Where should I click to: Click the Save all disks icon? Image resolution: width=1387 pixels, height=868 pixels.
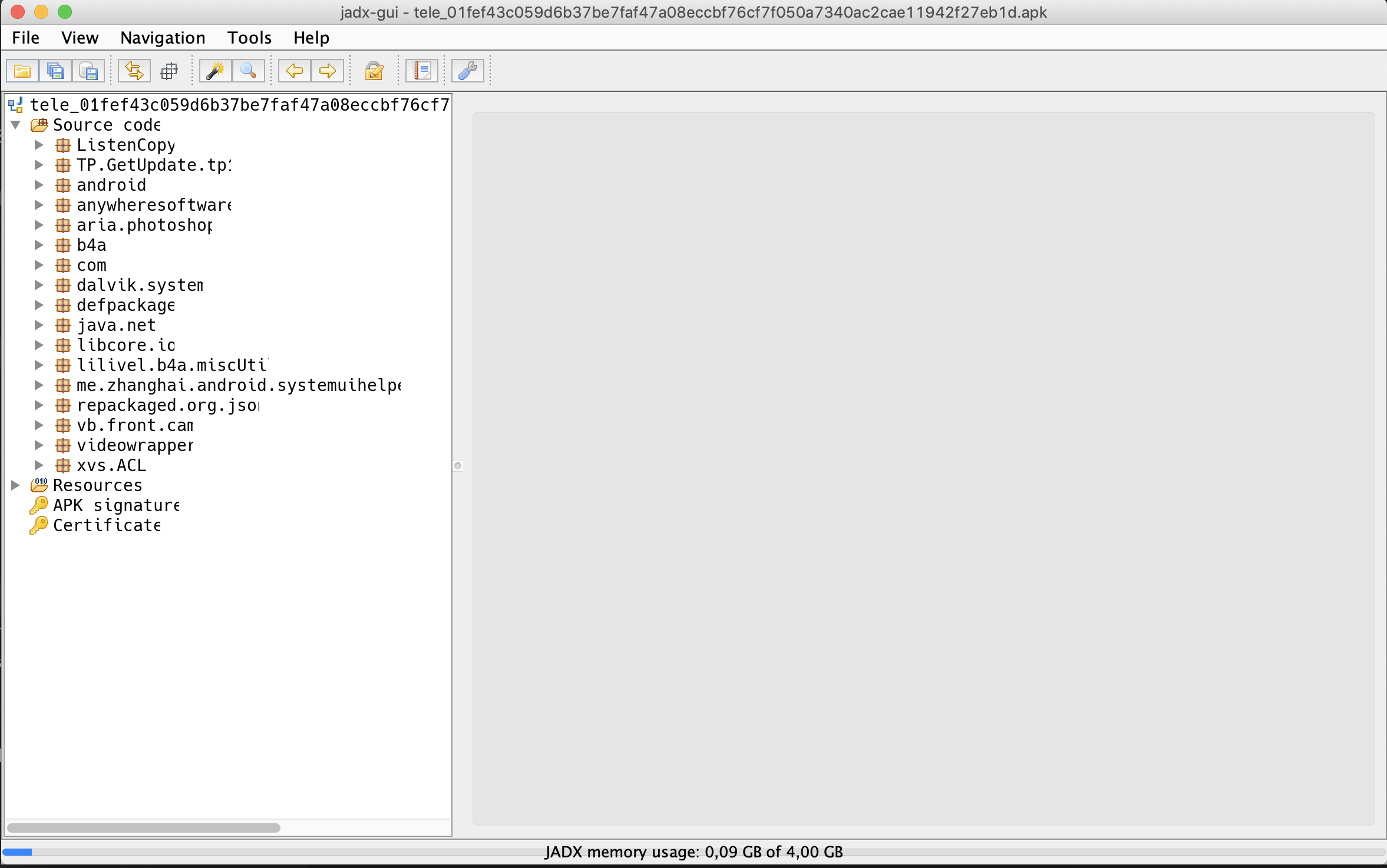point(55,71)
